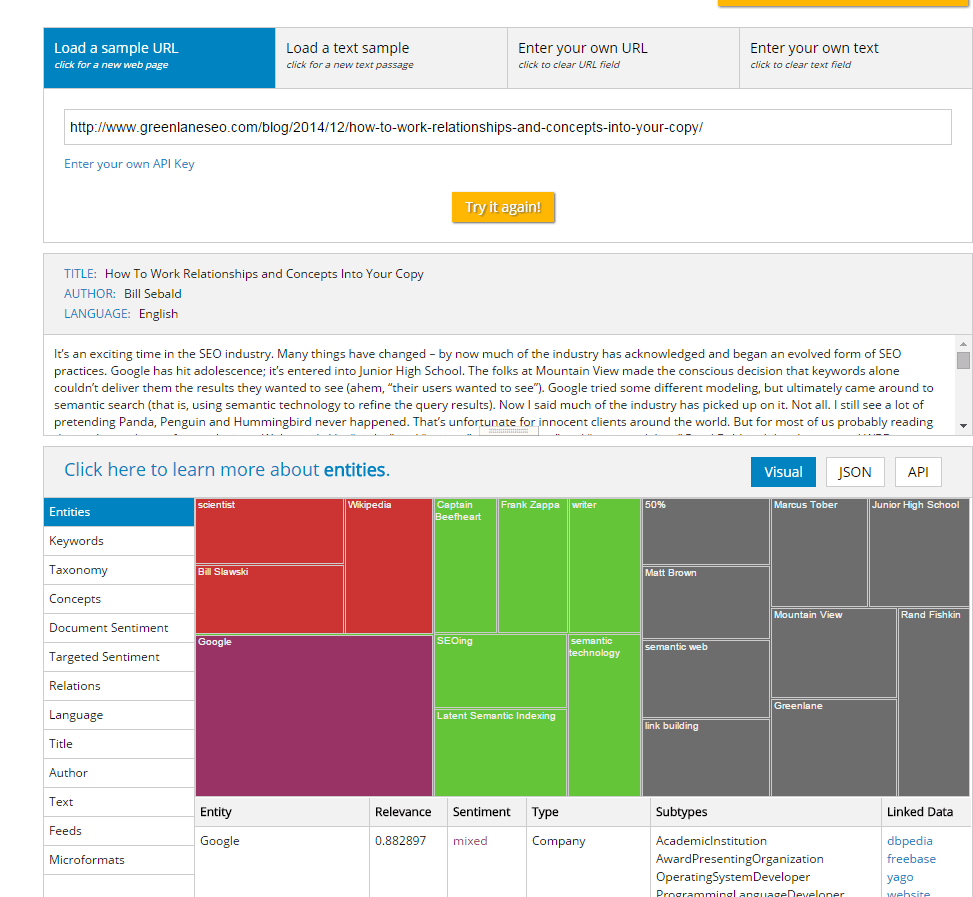Open the Enter your own URL tab
This screenshot has height=897, width=973.
click(623, 57)
